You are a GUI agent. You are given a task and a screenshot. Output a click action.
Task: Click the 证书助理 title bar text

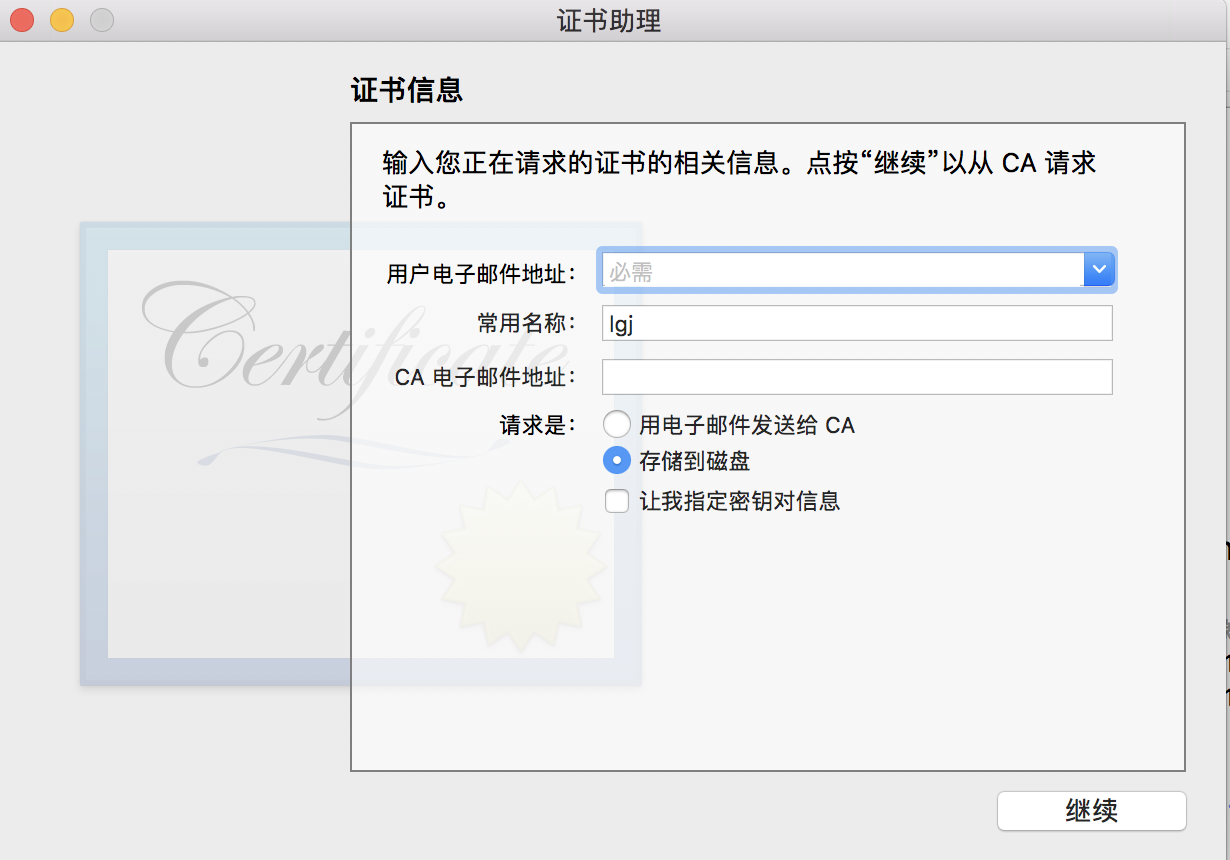point(609,20)
